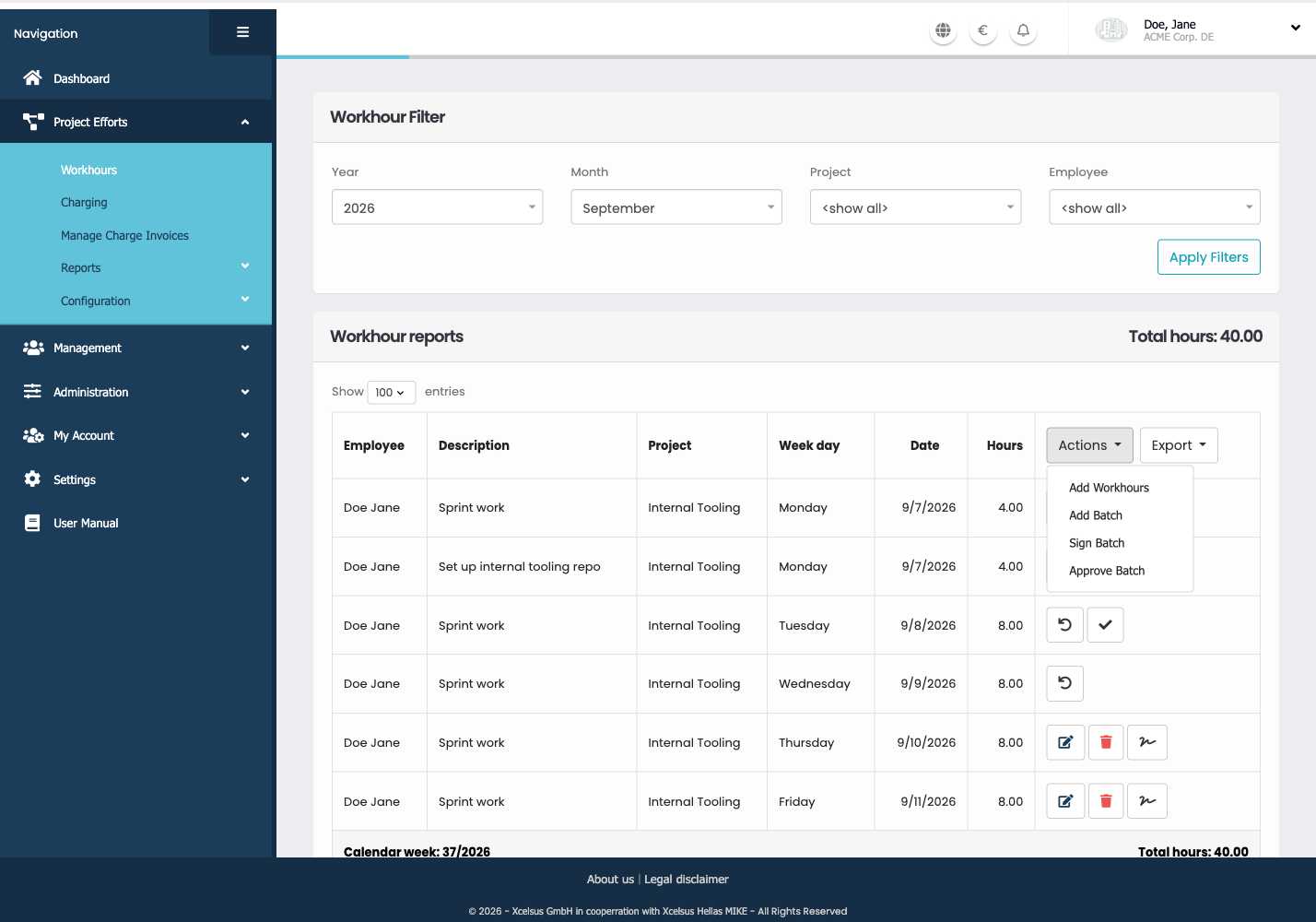1316x922 pixels.
Task: Click the Apply Filters button
Action: pyautogui.click(x=1208, y=257)
